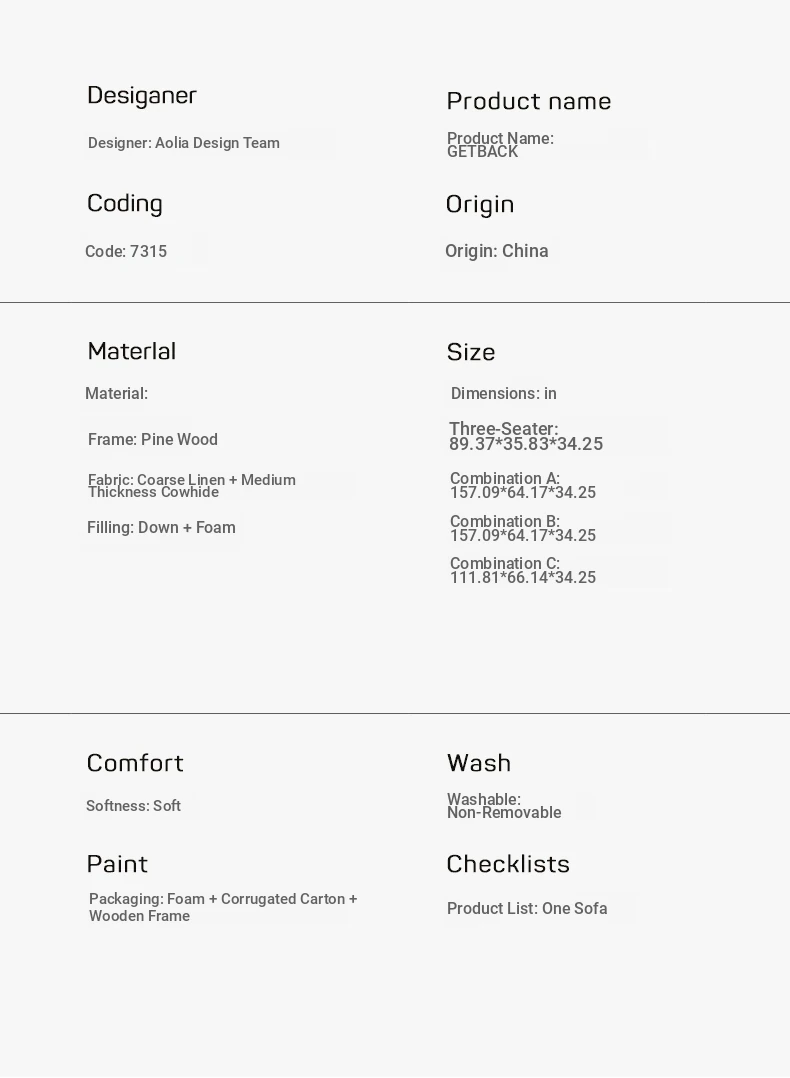Select the Washable: Non-Removable text
Viewport: 790px width, 1078px height.
tap(504, 806)
